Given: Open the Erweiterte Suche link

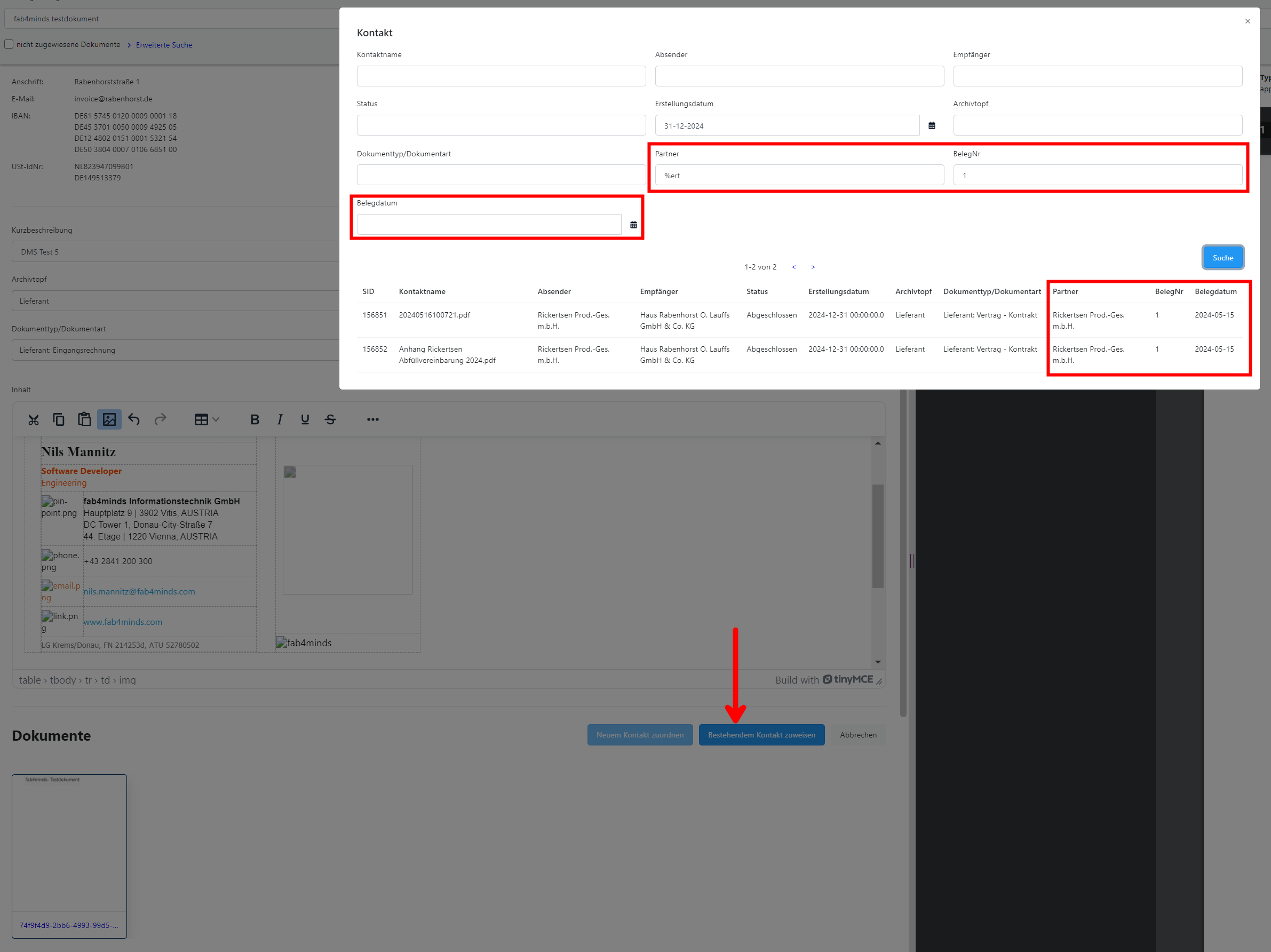Looking at the screenshot, I should [164, 45].
